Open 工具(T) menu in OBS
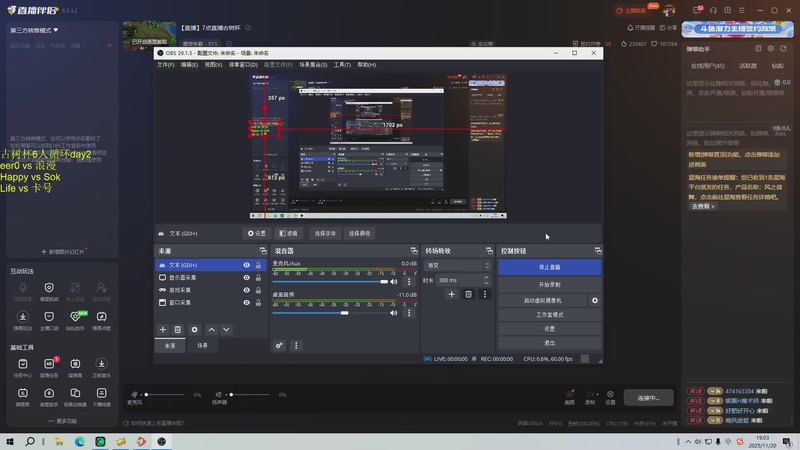The image size is (800, 450). (342, 65)
